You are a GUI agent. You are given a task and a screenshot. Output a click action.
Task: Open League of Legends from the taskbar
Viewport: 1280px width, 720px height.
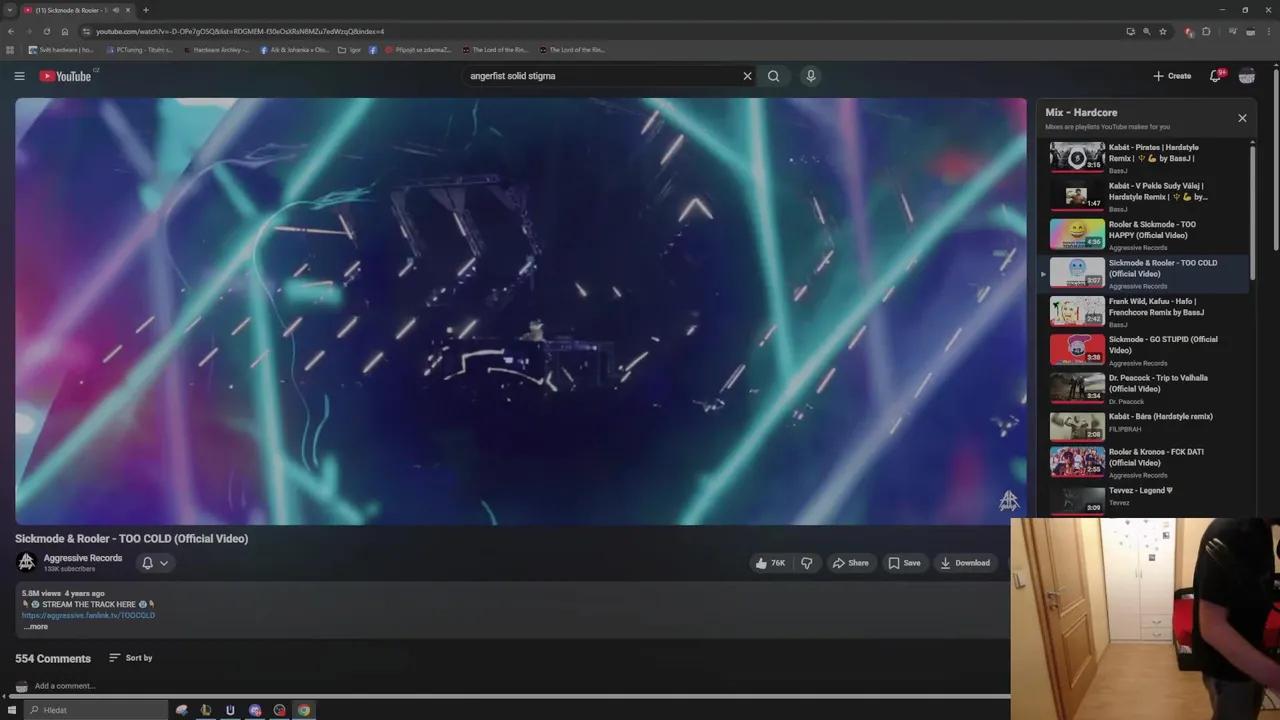tap(205, 710)
